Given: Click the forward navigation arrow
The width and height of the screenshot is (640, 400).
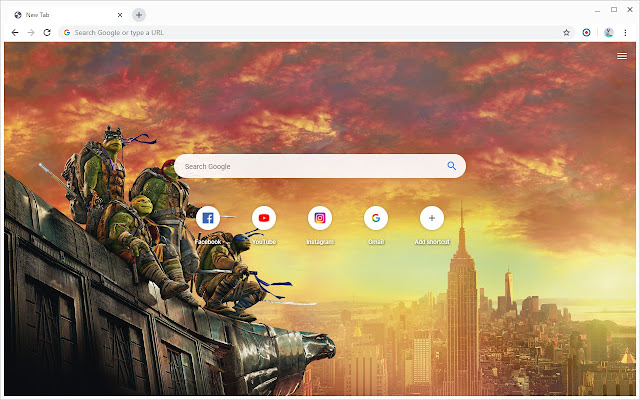Looking at the screenshot, I should pos(31,33).
